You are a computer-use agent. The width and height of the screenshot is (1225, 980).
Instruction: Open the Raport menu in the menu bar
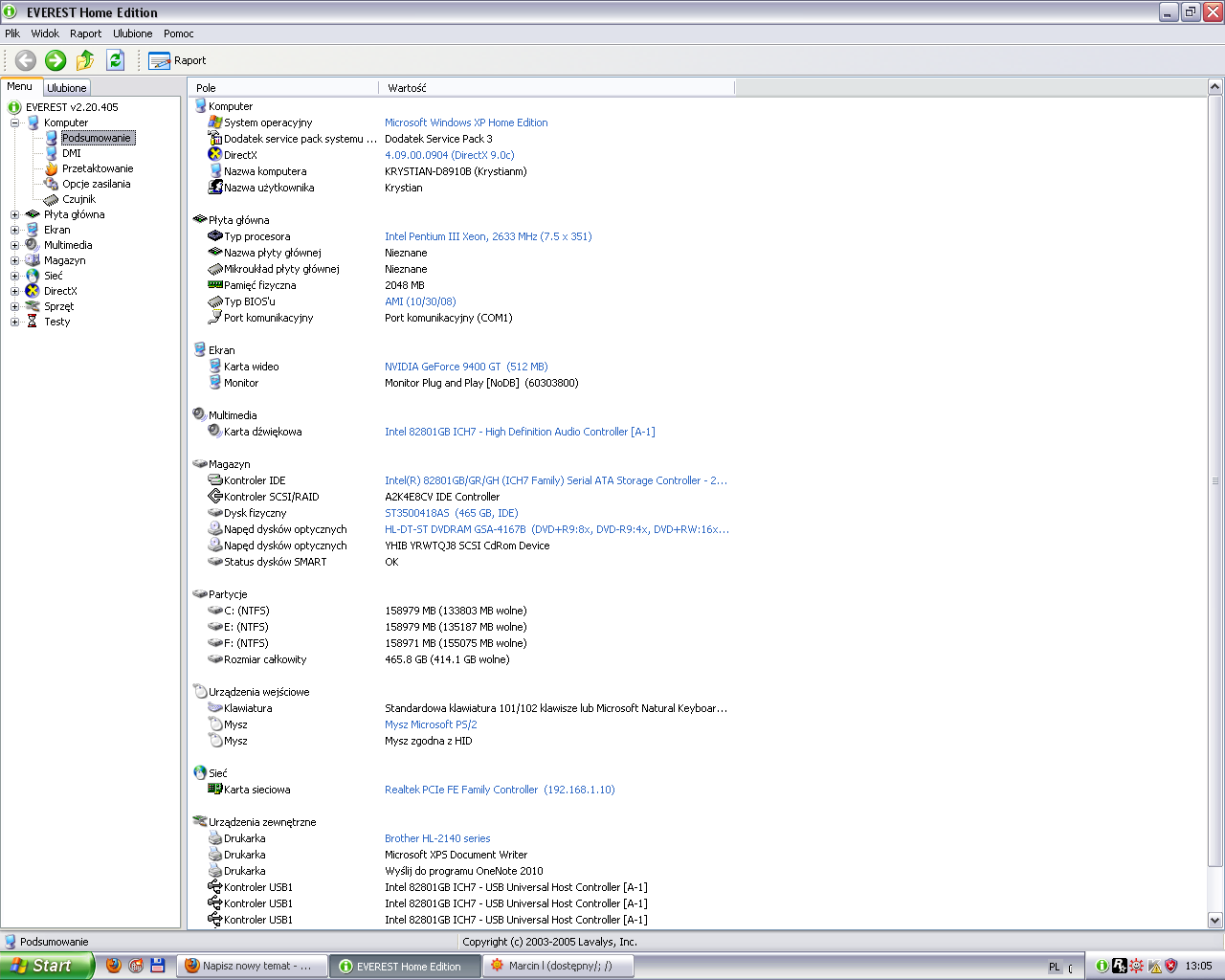(85, 33)
